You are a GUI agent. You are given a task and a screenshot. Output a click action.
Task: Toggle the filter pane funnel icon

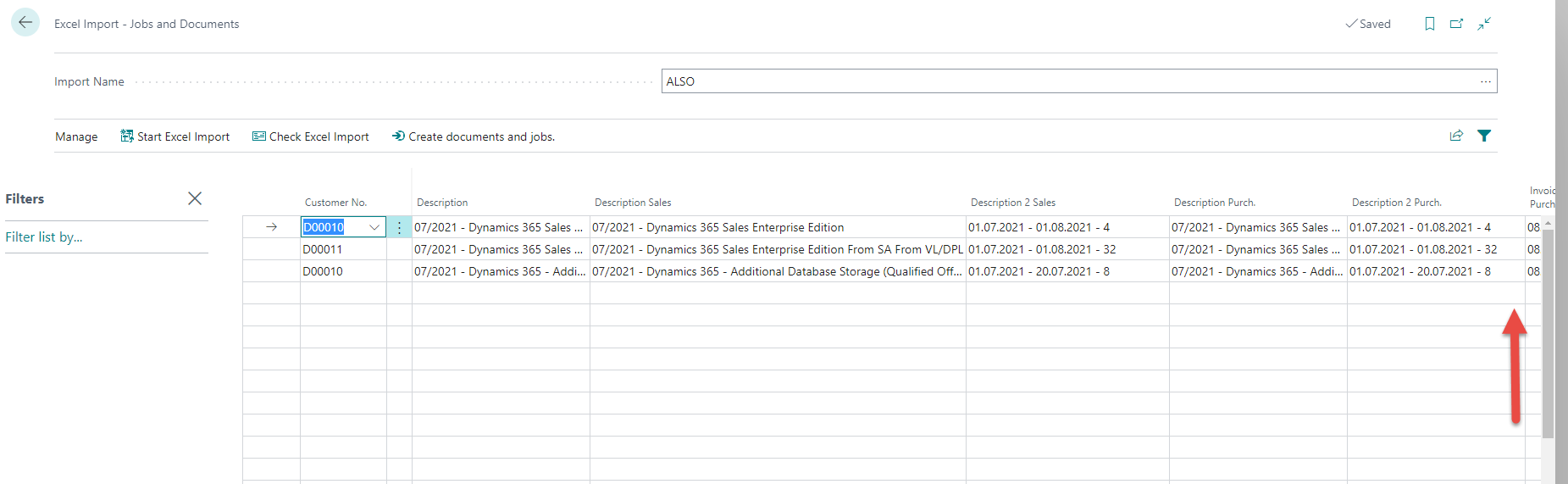click(x=1484, y=136)
